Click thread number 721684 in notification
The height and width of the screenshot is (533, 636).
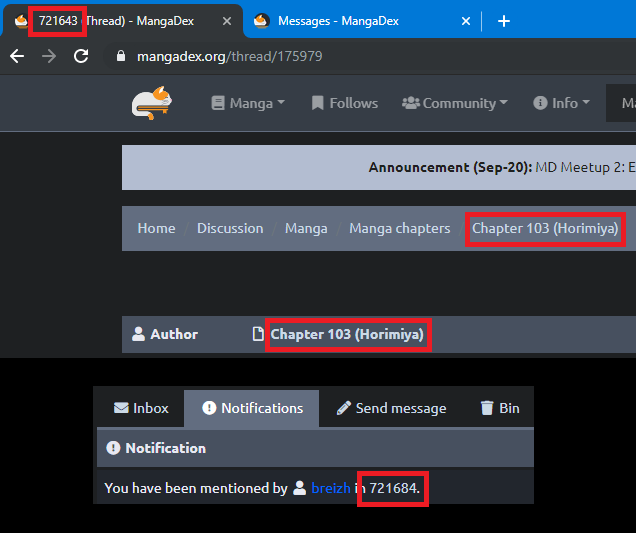click(393, 488)
